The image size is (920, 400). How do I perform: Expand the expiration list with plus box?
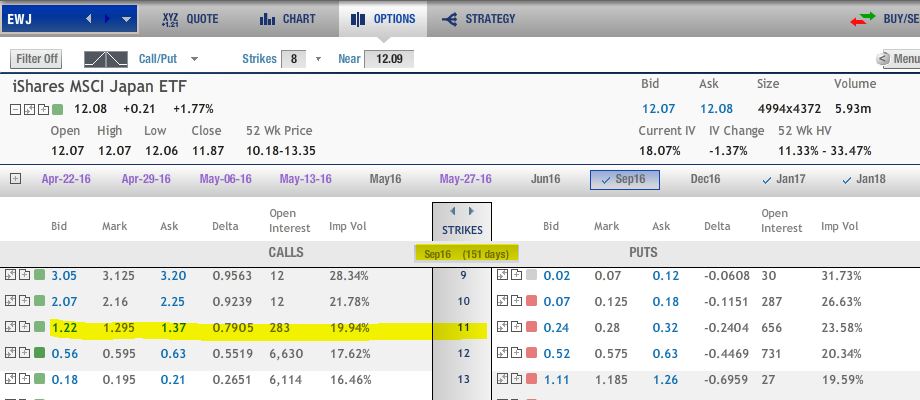(15, 179)
